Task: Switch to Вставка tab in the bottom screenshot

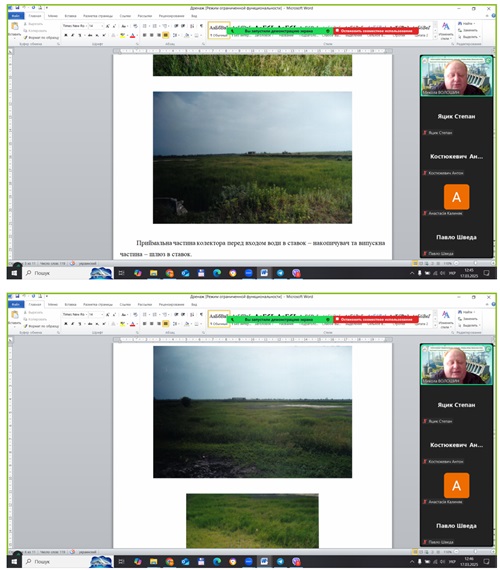Action: click(x=71, y=305)
